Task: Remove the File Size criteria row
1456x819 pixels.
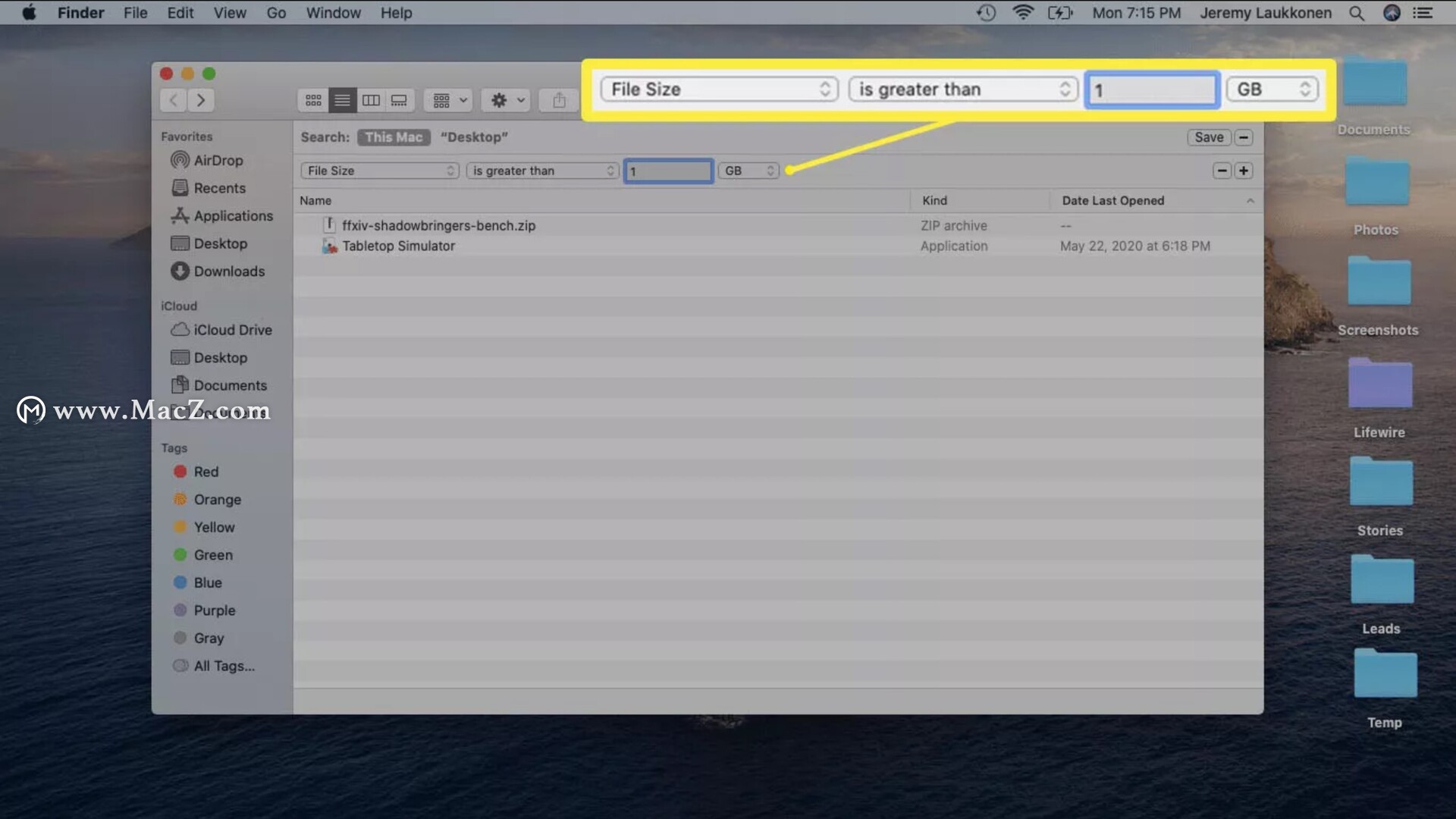Action: pos(1222,171)
